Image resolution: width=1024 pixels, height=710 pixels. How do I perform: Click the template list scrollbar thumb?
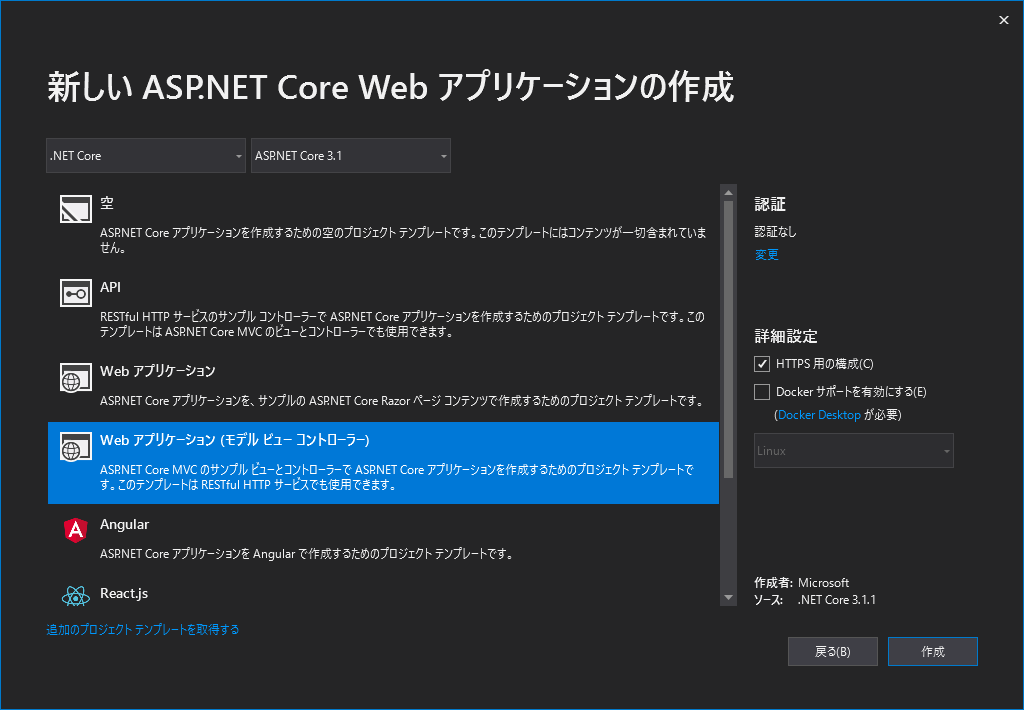coord(728,340)
